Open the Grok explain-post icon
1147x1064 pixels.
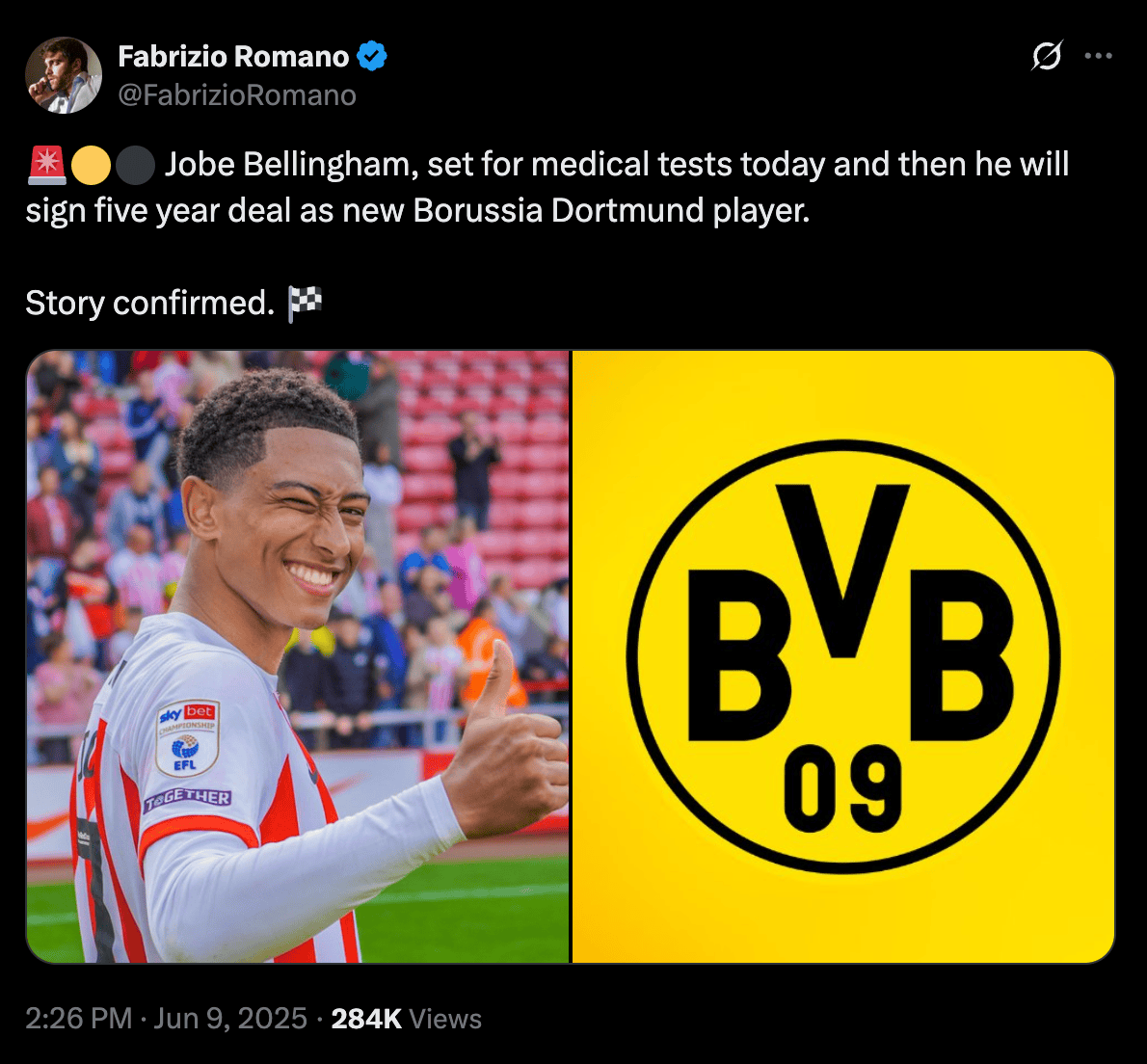tap(1047, 56)
